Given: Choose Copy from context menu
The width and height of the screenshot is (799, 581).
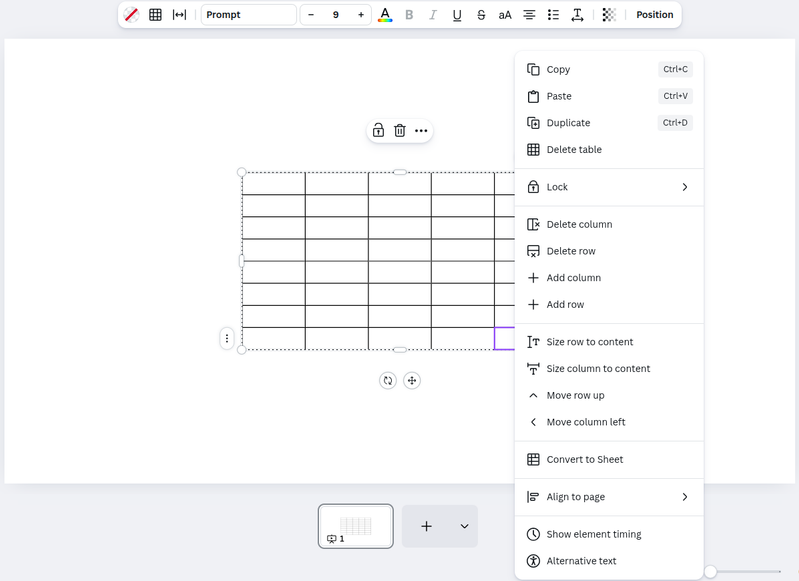Looking at the screenshot, I should click(609, 69).
